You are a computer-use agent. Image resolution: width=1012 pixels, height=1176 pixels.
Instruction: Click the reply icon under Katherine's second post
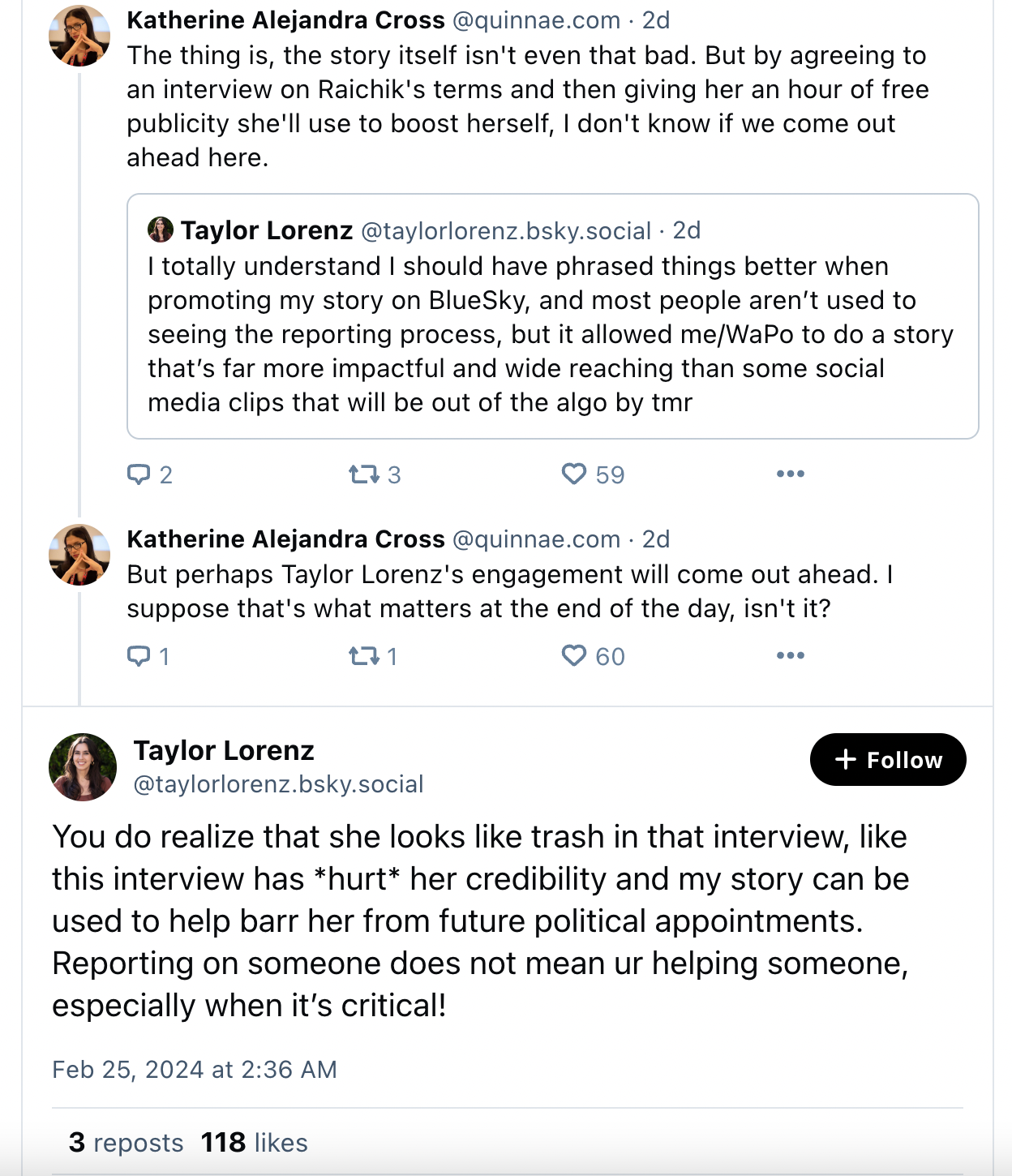pyautogui.click(x=139, y=656)
